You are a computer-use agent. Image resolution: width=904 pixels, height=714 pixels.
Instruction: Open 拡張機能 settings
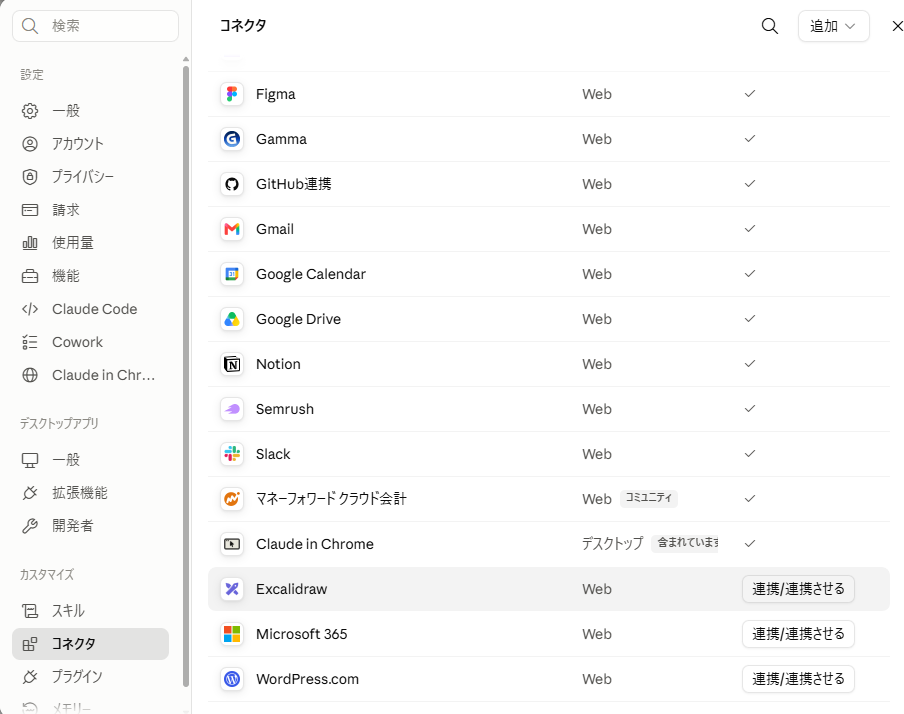click(x=91, y=493)
